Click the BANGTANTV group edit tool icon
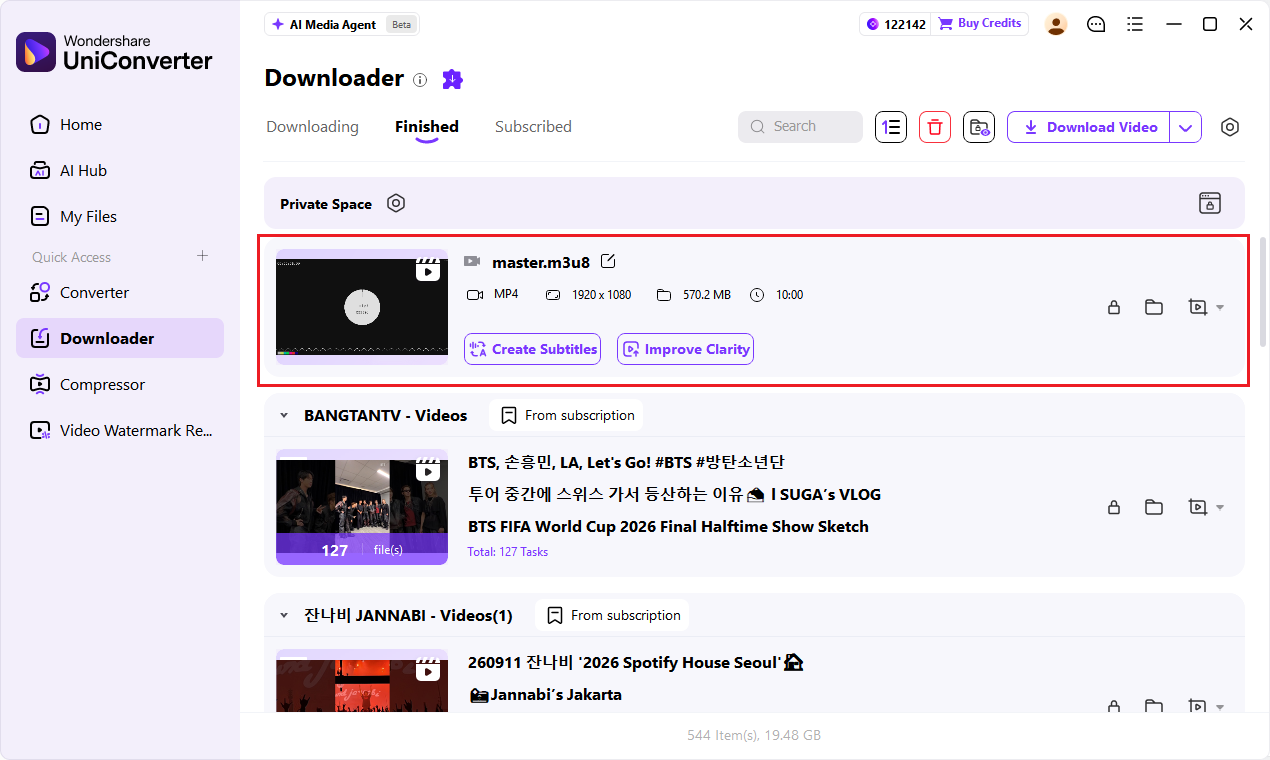 [1197, 507]
